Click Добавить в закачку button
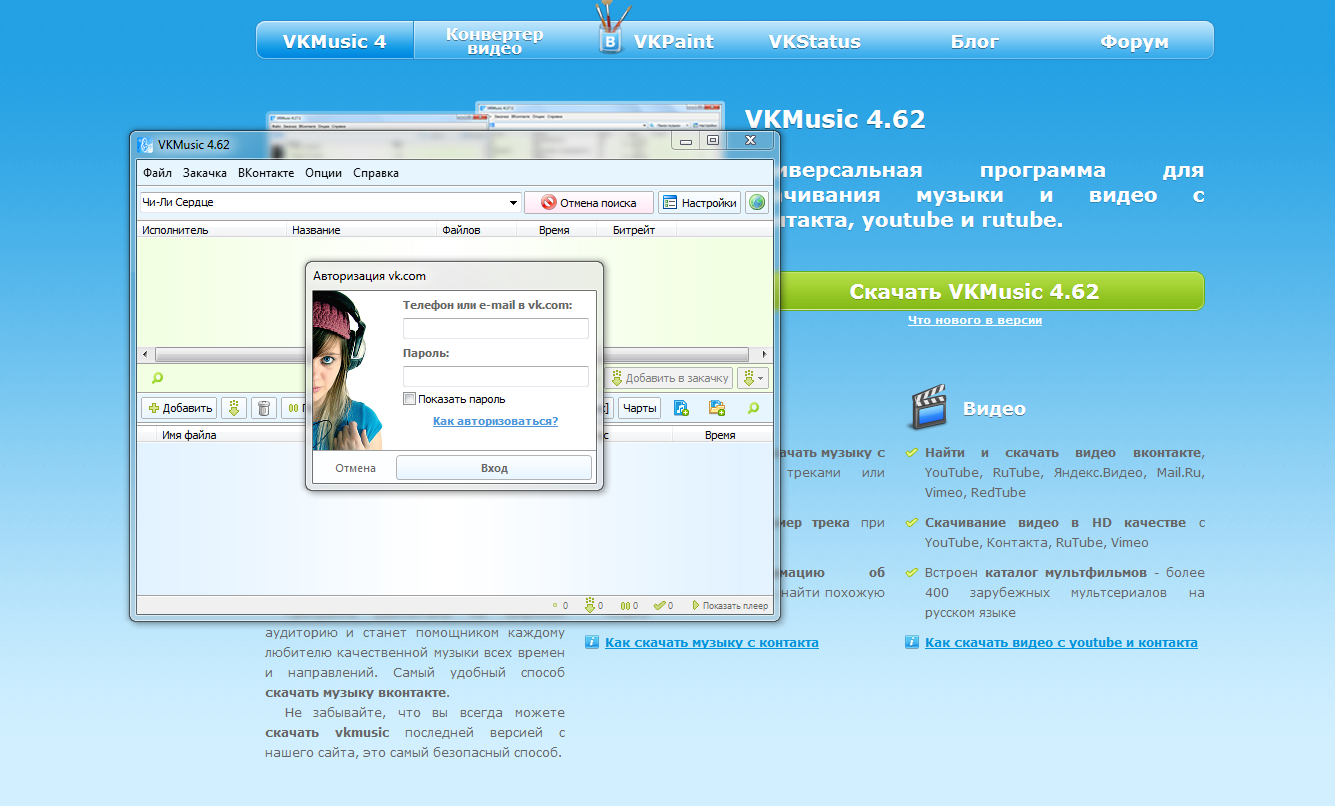 (x=668, y=378)
